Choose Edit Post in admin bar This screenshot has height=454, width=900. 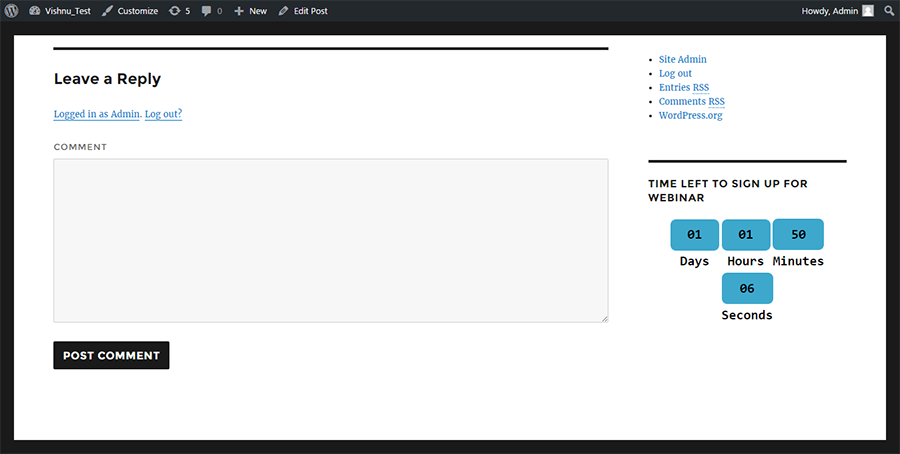coord(303,11)
